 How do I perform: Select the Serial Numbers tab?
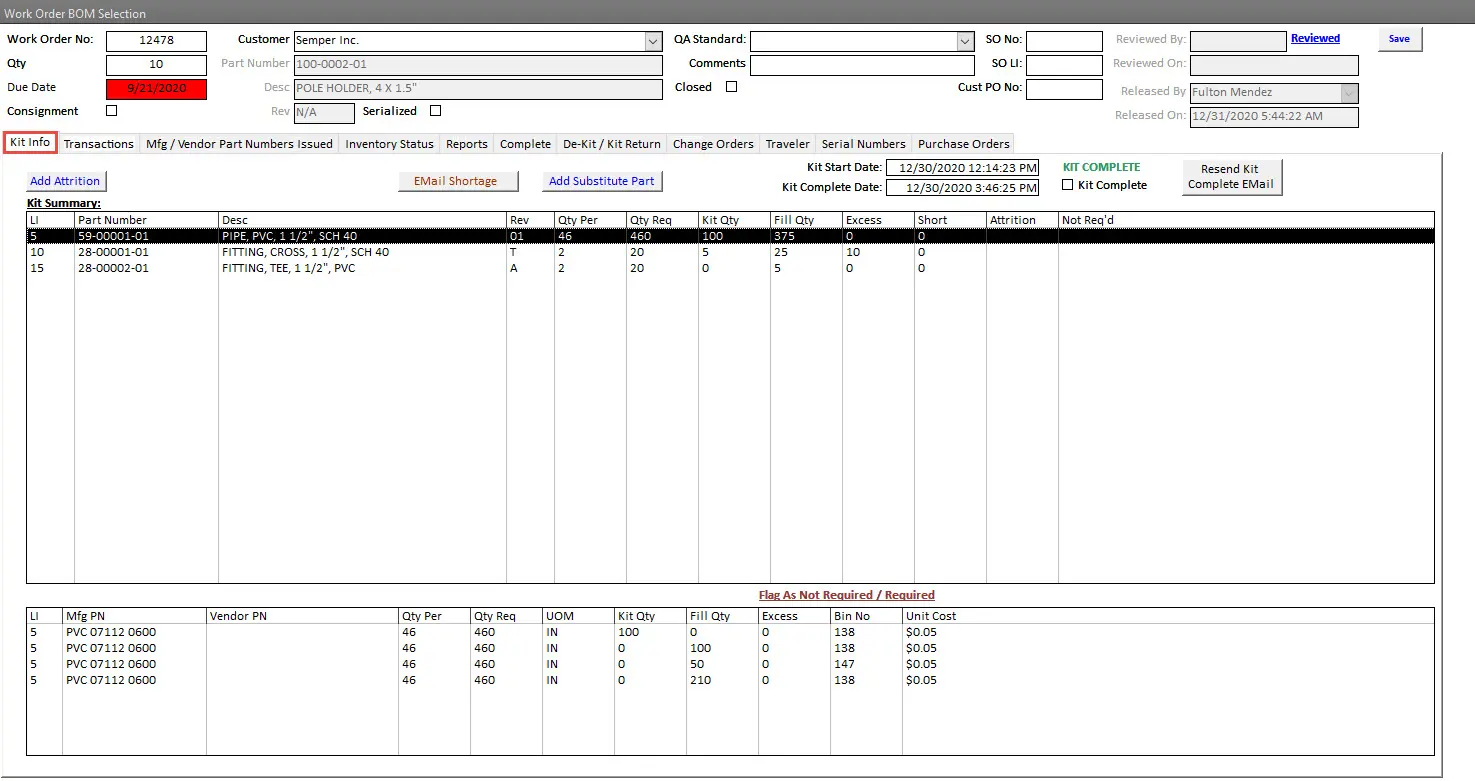click(x=863, y=144)
